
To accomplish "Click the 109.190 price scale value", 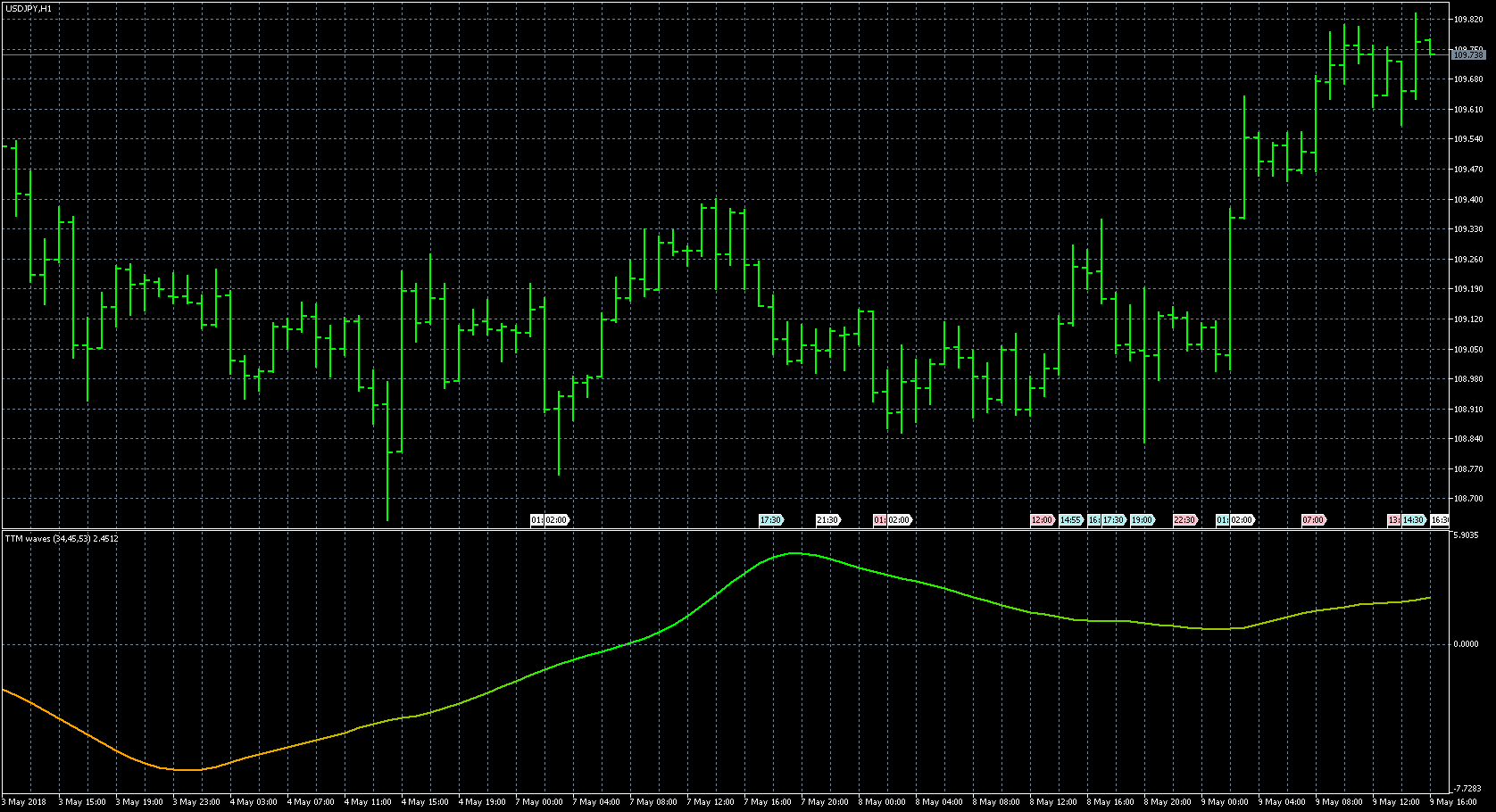I will (1468, 289).
